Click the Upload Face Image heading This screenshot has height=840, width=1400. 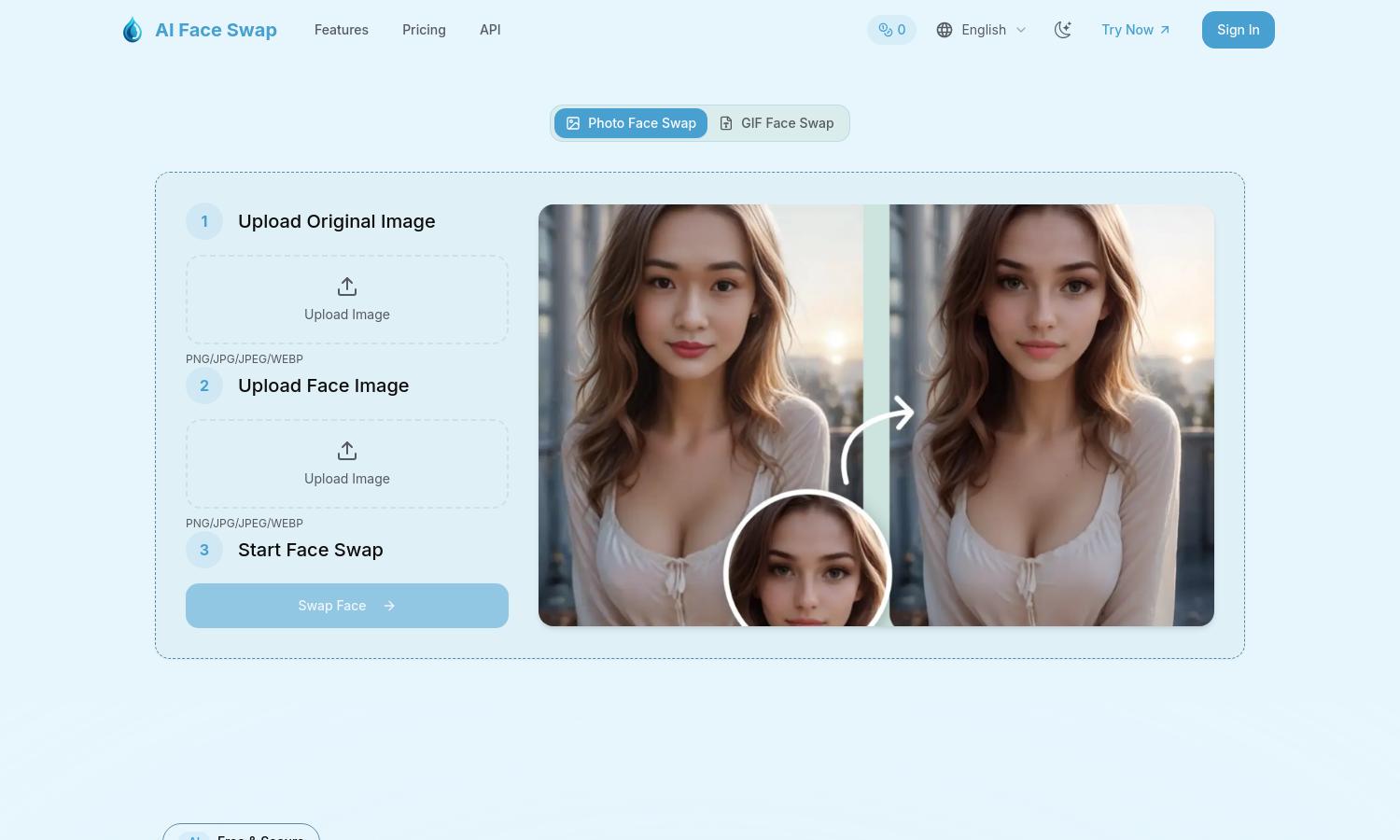click(323, 385)
